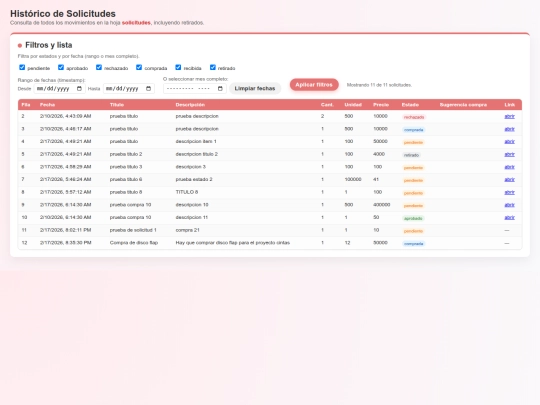Select title 'prueba titulo 2'
Viewport: 540px width, 405px height.
point(126,154)
